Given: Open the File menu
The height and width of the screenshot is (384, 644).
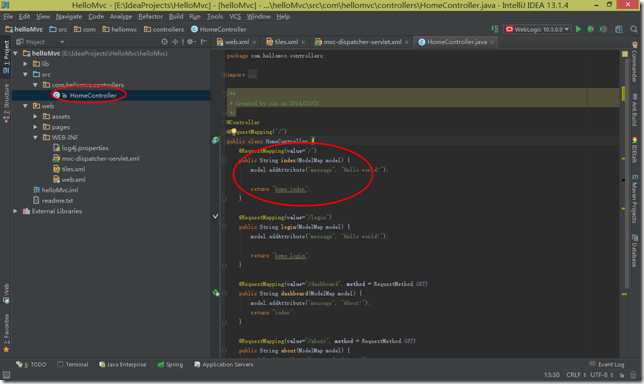Looking at the screenshot, I should click(8, 16).
